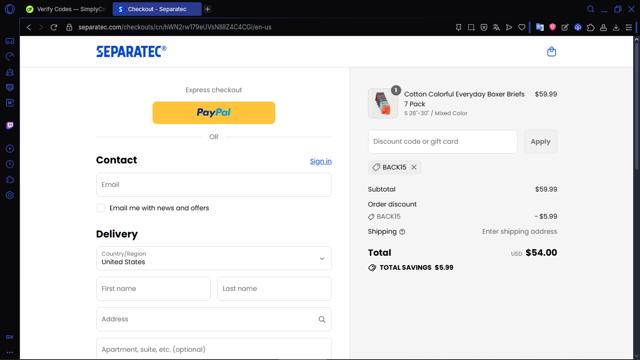Open the Google Translate extension icon
The image size is (640, 360).
coord(540,27)
